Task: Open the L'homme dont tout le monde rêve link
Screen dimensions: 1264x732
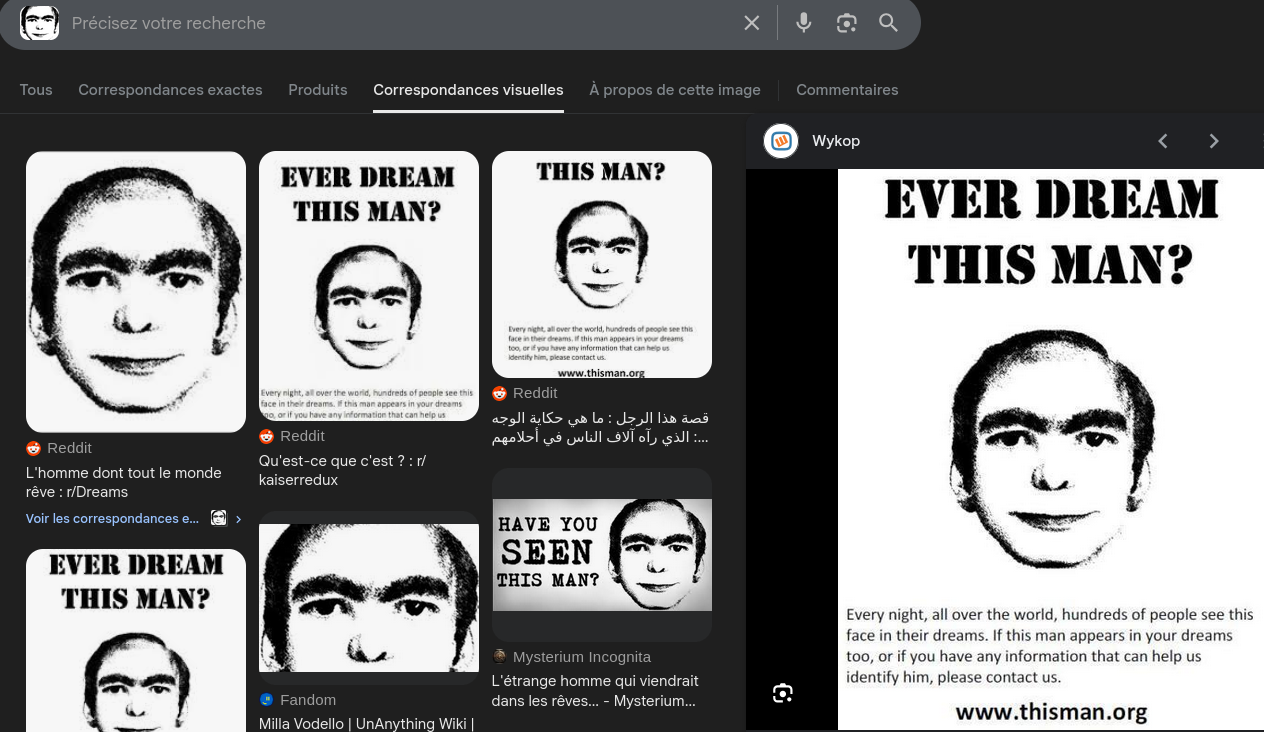Action: 123,482
